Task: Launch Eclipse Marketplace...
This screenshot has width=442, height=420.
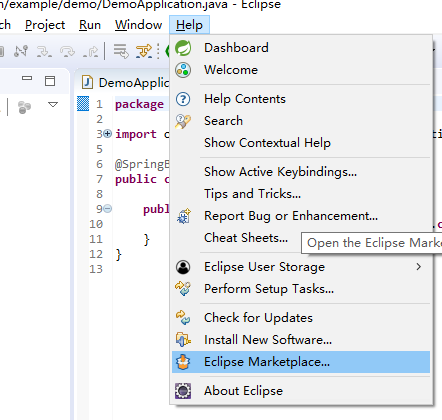Action: click(x=301, y=362)
